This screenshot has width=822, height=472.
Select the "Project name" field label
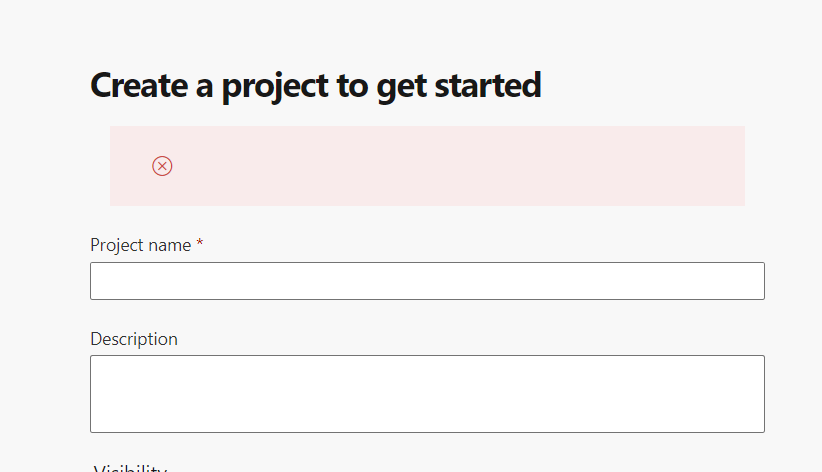tap(140, 245)
